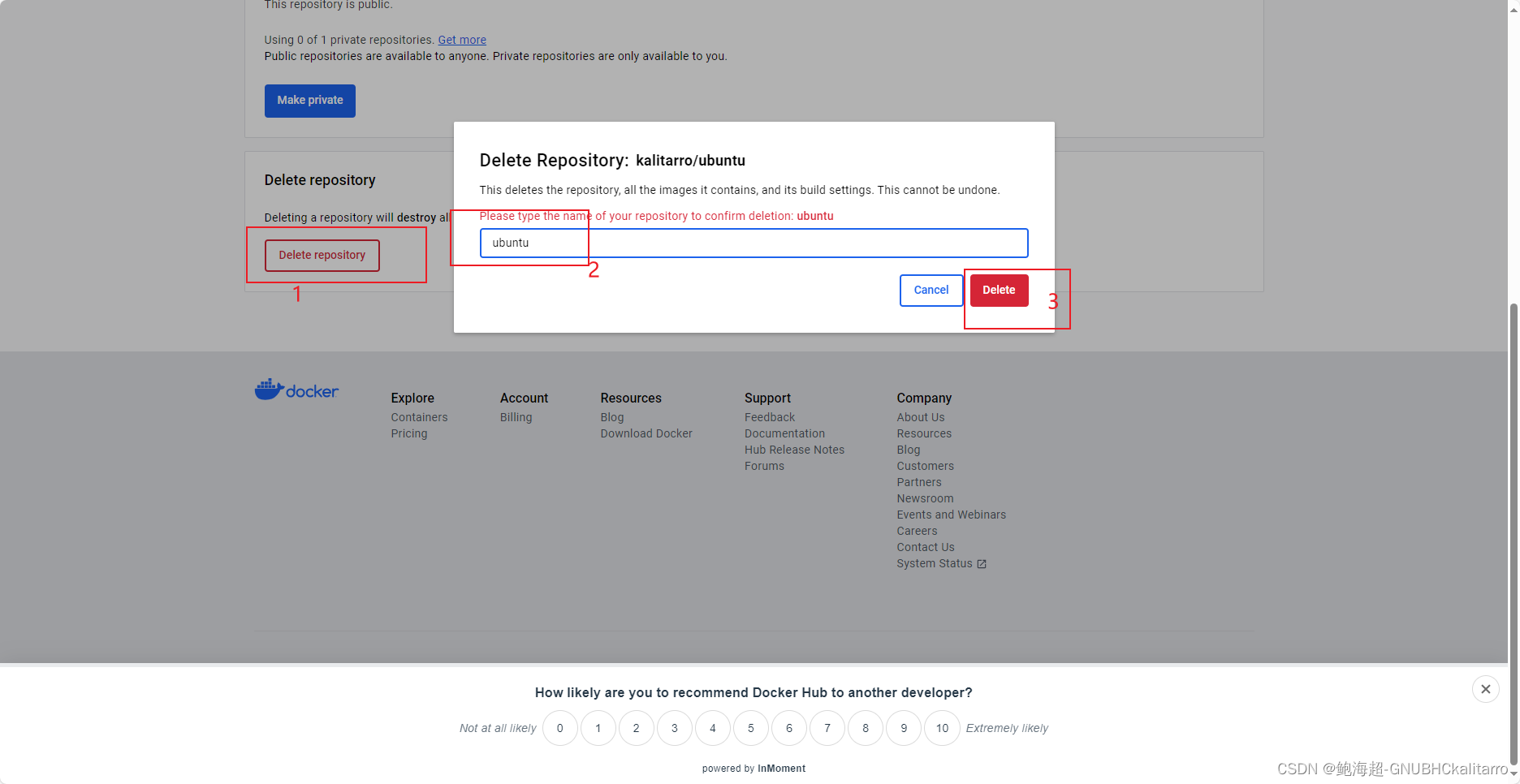Click the Delete repository button
1520x784 pixels.
click(322, 255)
